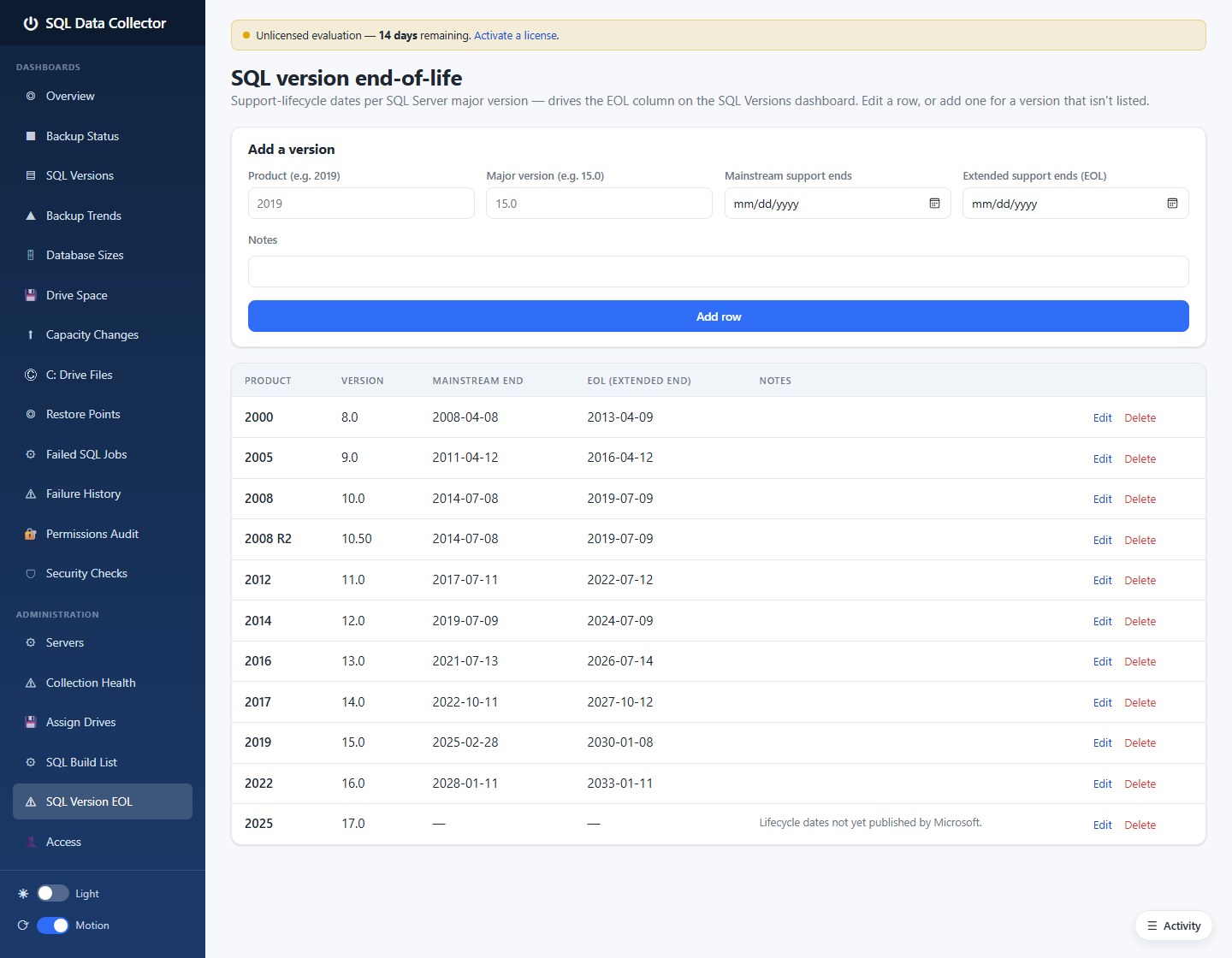The image size is (1232, 958).
Task: Focus the Major version input field
Action: pyautogui.click(x=599, y=204)
